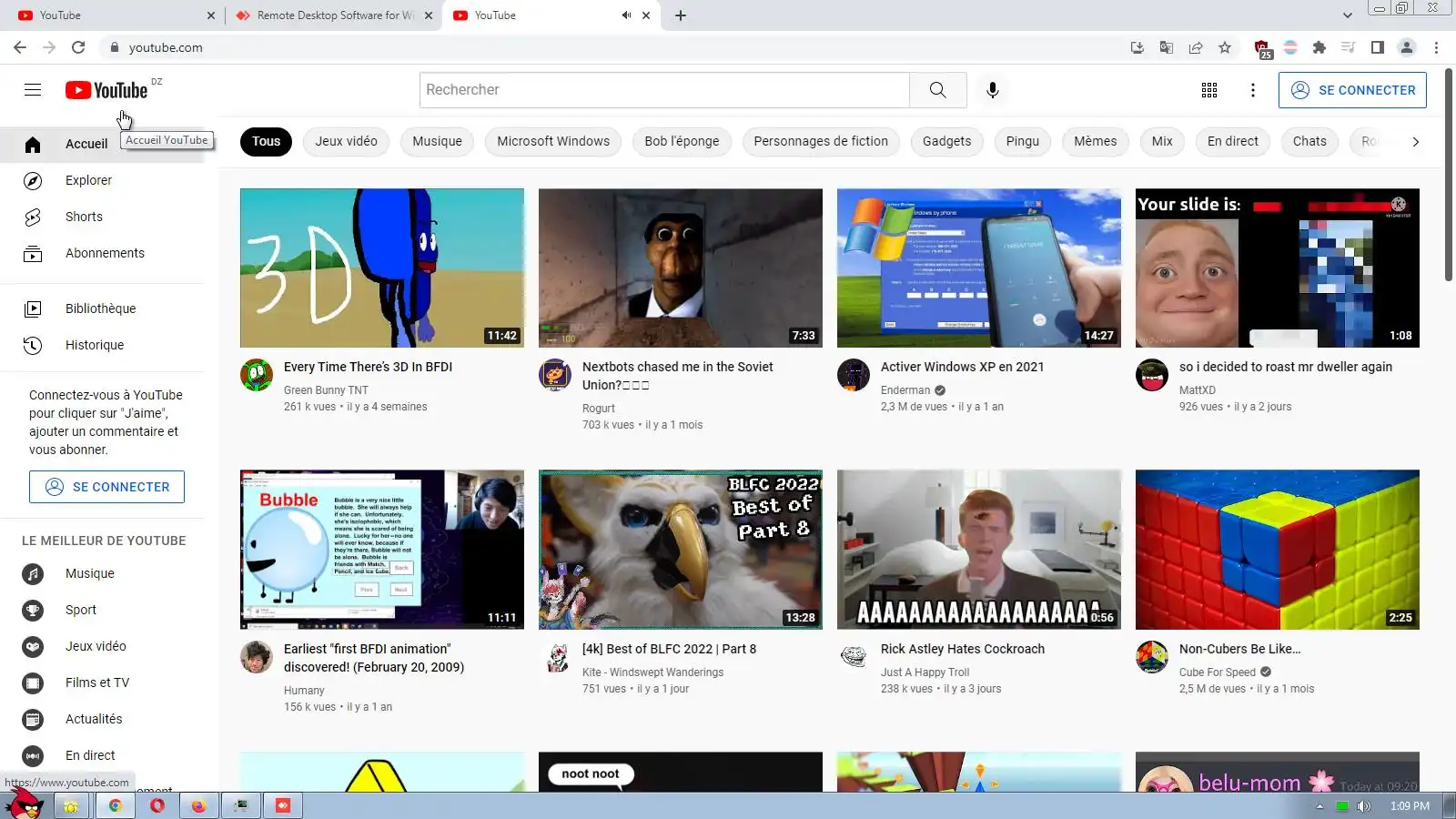Bookmark this page with the star icon

click(1225, 47)
